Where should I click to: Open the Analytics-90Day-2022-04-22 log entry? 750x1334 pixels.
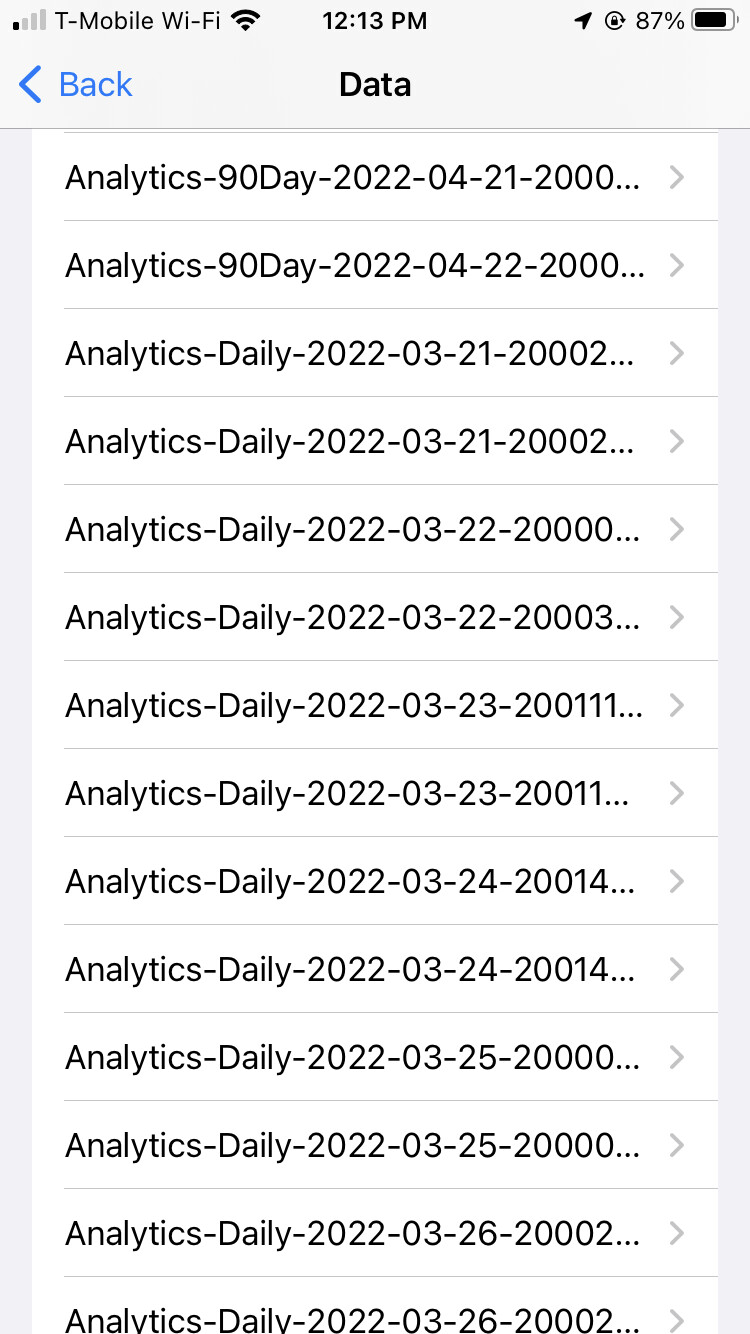pyautogui.click(x=355, y=266)
